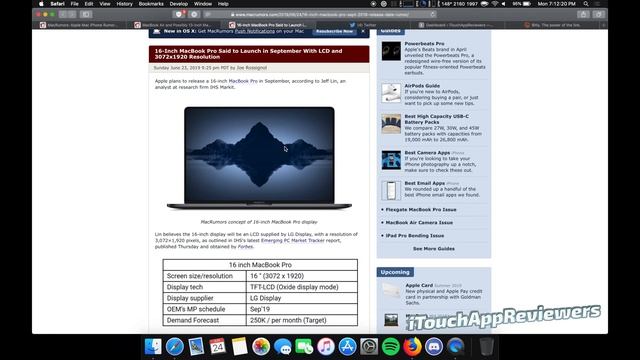
Task: Open System Preferences from Dock
Action: coord(369,347)
